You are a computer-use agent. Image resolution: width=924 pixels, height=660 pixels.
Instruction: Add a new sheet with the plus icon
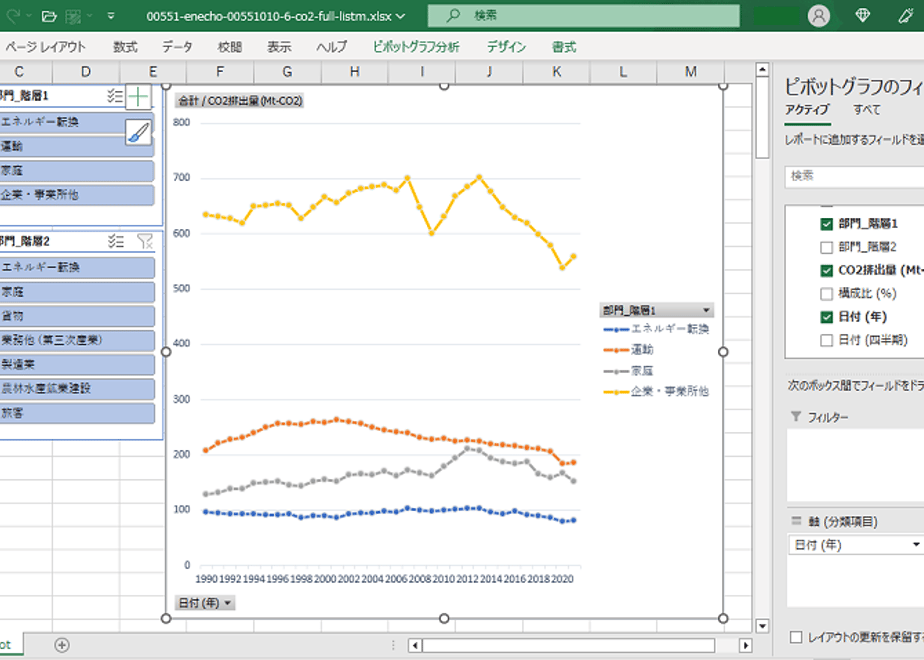coord(62,645)
